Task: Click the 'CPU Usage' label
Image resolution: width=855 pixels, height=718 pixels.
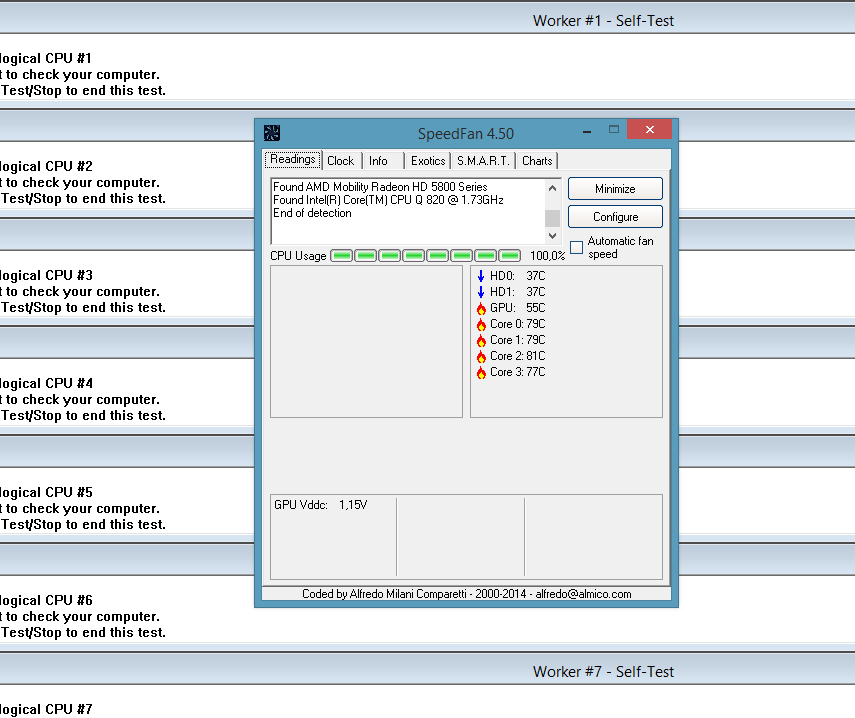Action: tap(298, 256)
